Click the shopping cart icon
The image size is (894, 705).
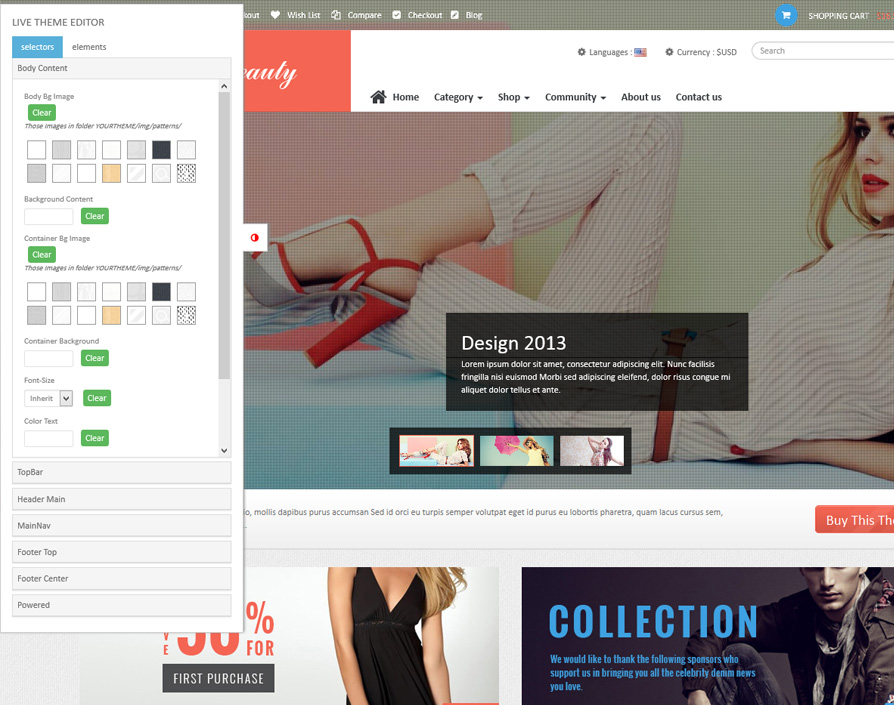tap(786, 15)
